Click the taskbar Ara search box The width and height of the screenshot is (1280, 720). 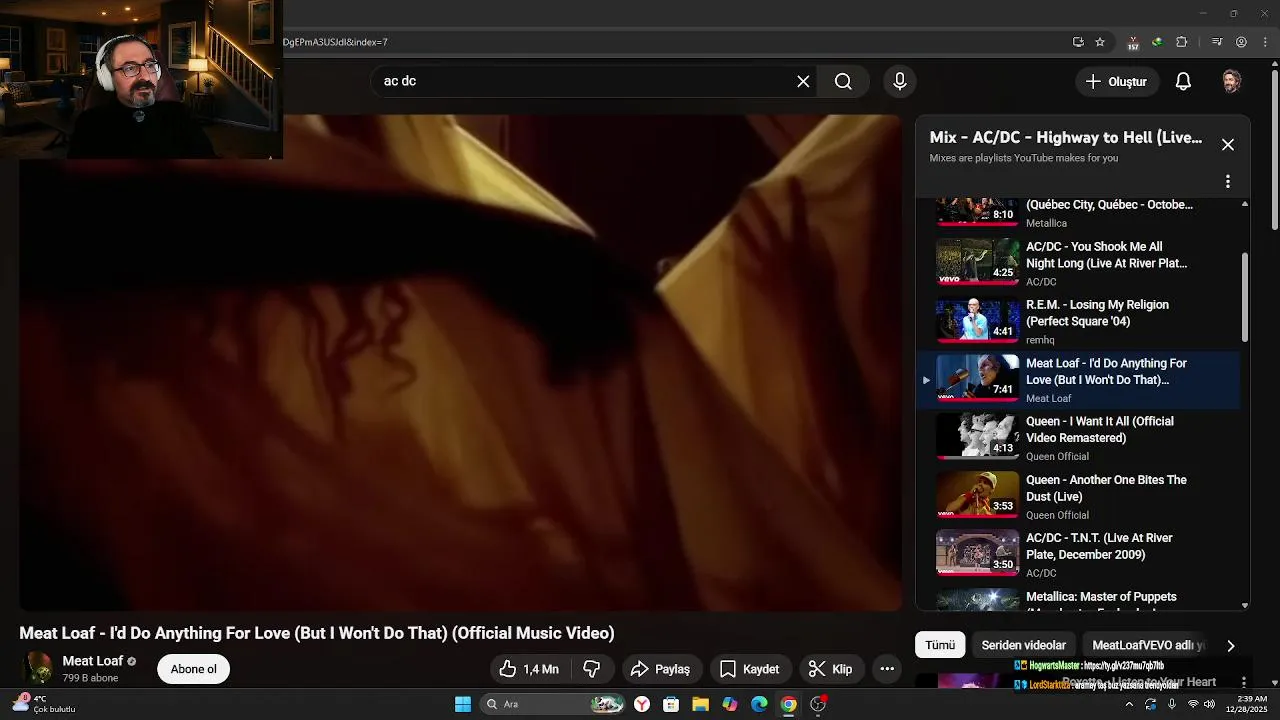pos(552,704)
